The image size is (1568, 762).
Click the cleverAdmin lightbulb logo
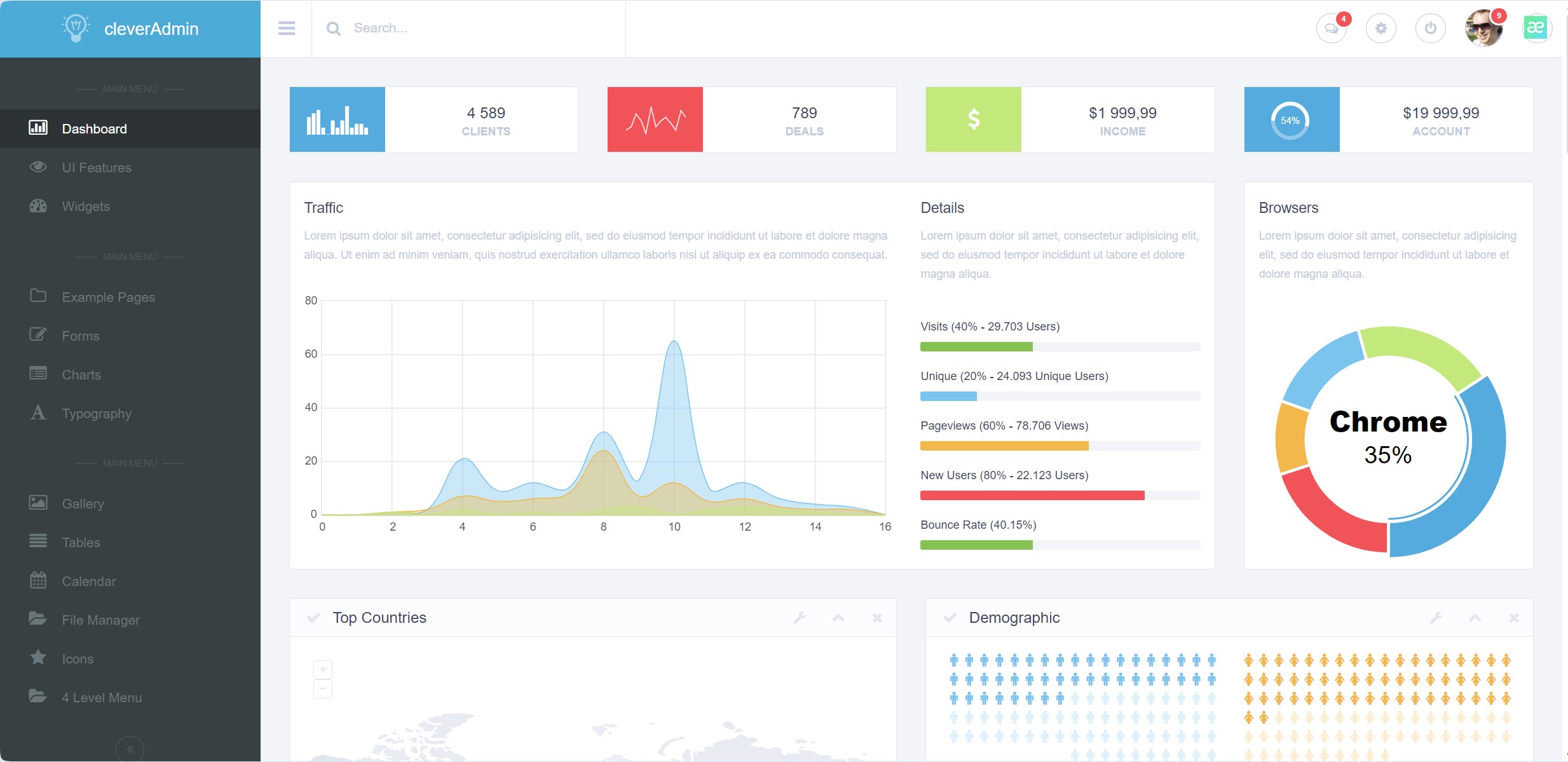(x=76, y=28)
